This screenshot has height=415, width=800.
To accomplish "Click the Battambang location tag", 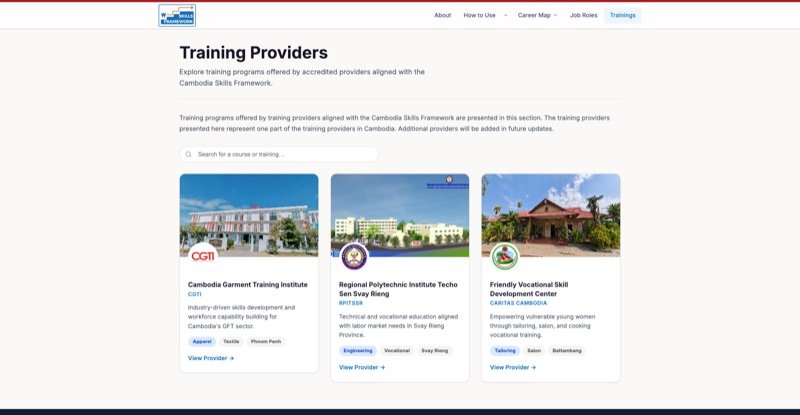I will click(567, 351).
